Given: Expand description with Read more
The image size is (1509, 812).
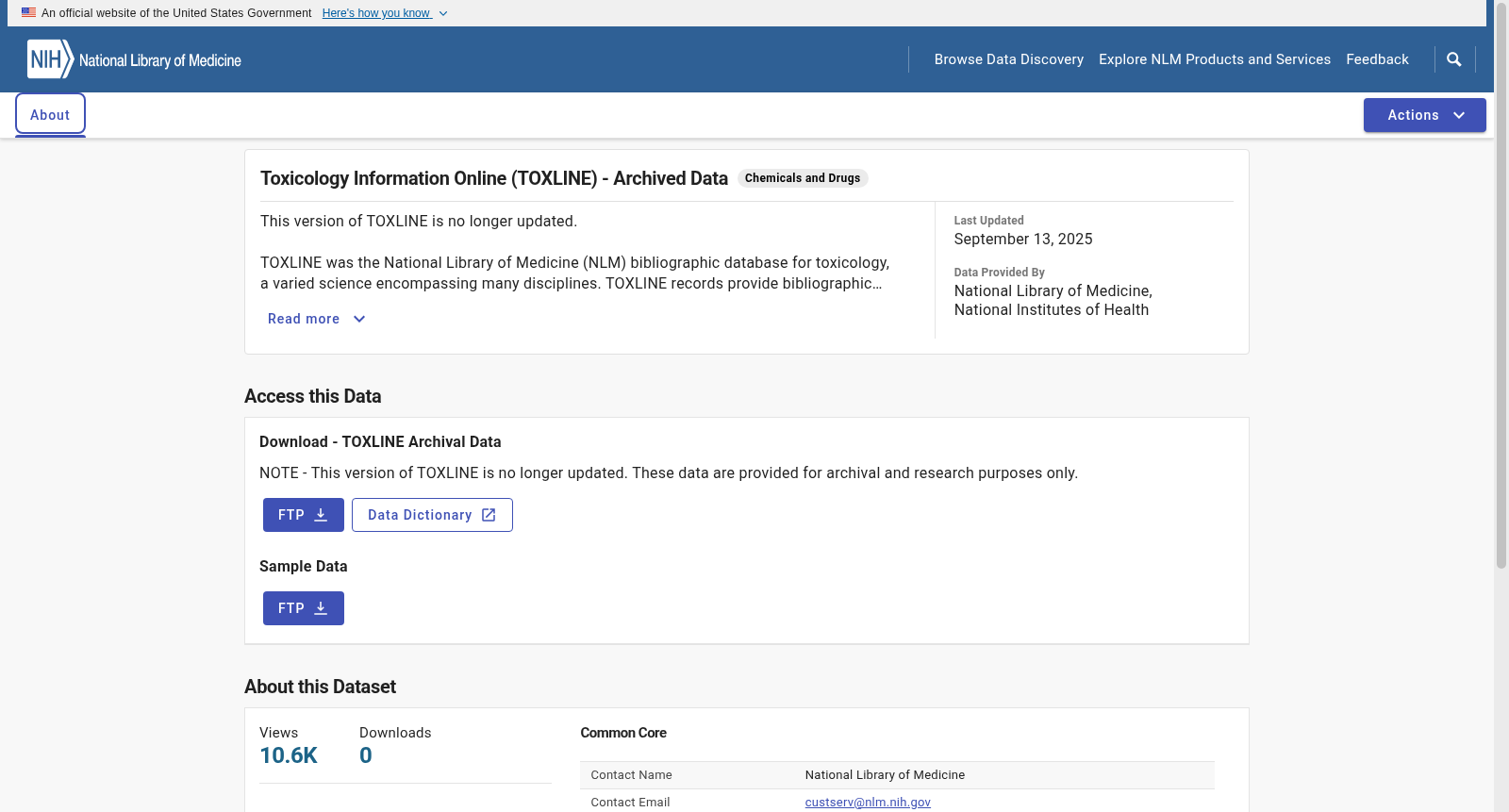Looking at the screenshot, I should 316,319.
